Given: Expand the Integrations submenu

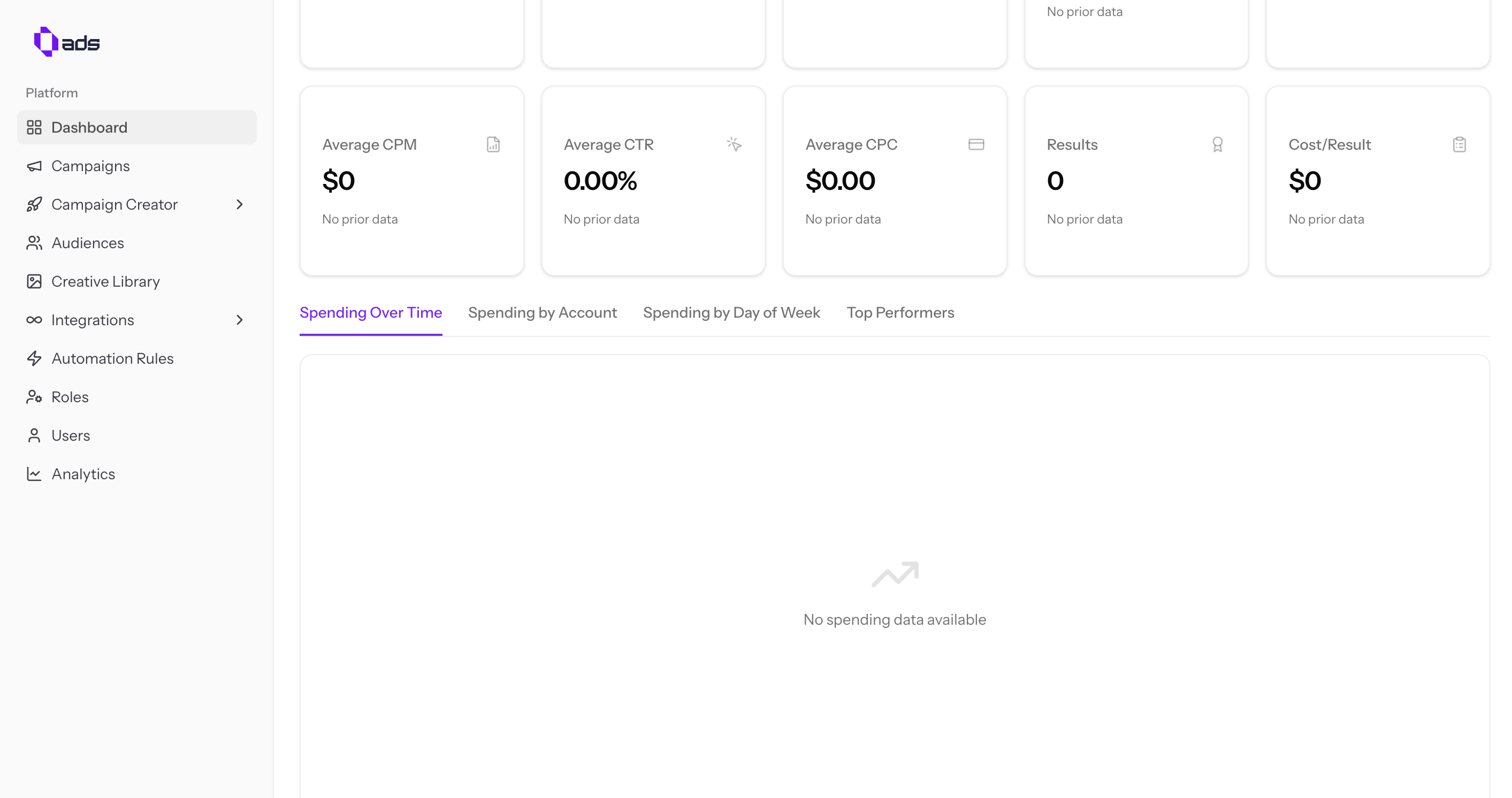Looking at the screenshot, I should (240, 320).
